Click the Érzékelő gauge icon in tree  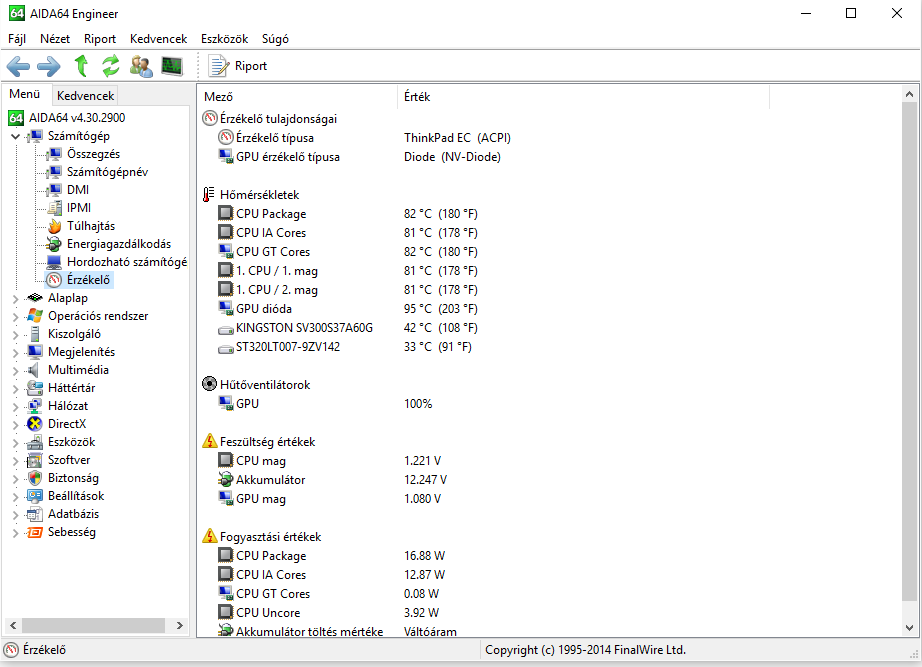point(54,280)
